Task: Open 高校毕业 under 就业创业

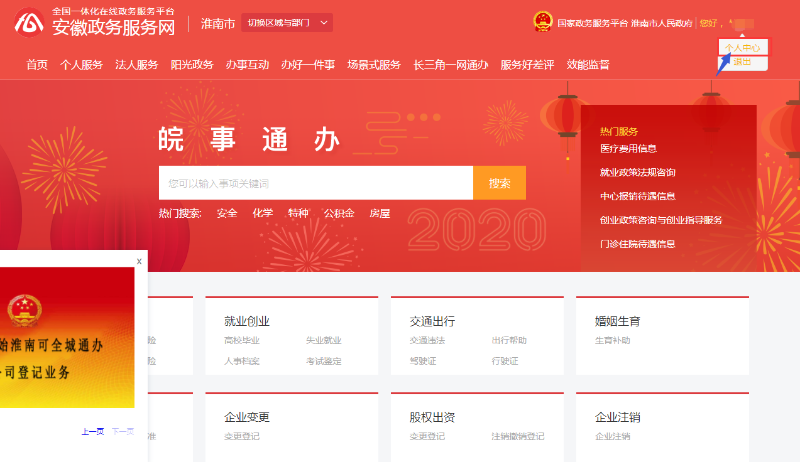Action: click(242, 341)
